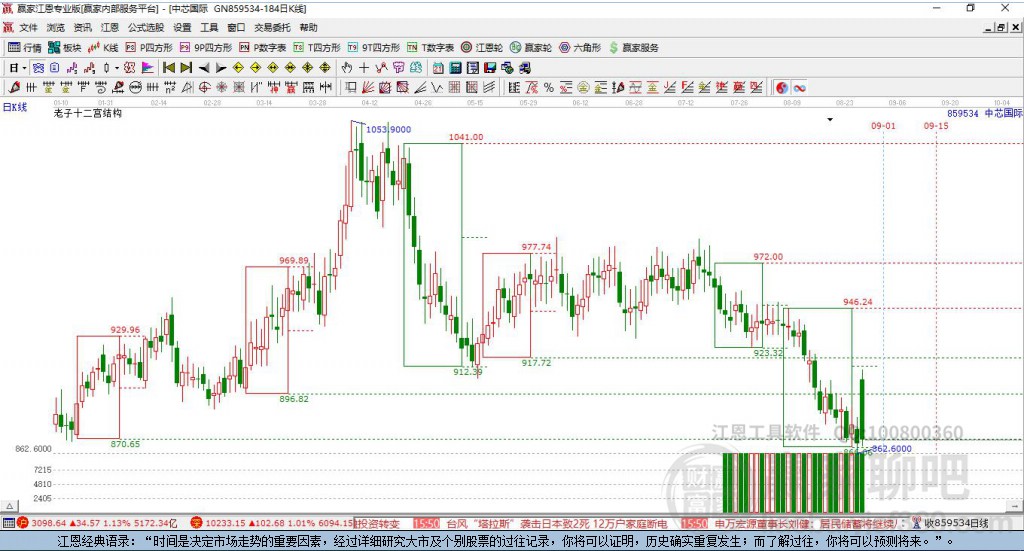Click the 862.6000 blue price label
This screenshot has width=1024, height=551.
(x=891, y=449)
